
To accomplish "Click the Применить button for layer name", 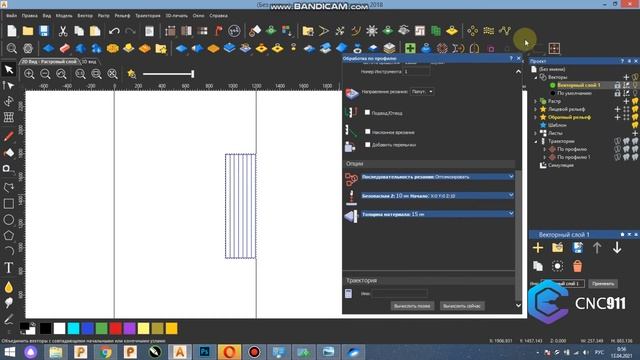I will pos(603,284).
